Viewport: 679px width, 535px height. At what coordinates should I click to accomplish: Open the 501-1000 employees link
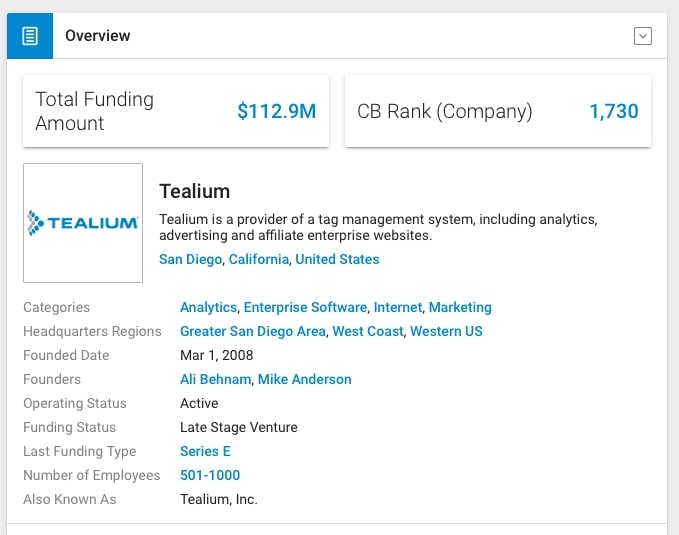(x=210, y=475)
